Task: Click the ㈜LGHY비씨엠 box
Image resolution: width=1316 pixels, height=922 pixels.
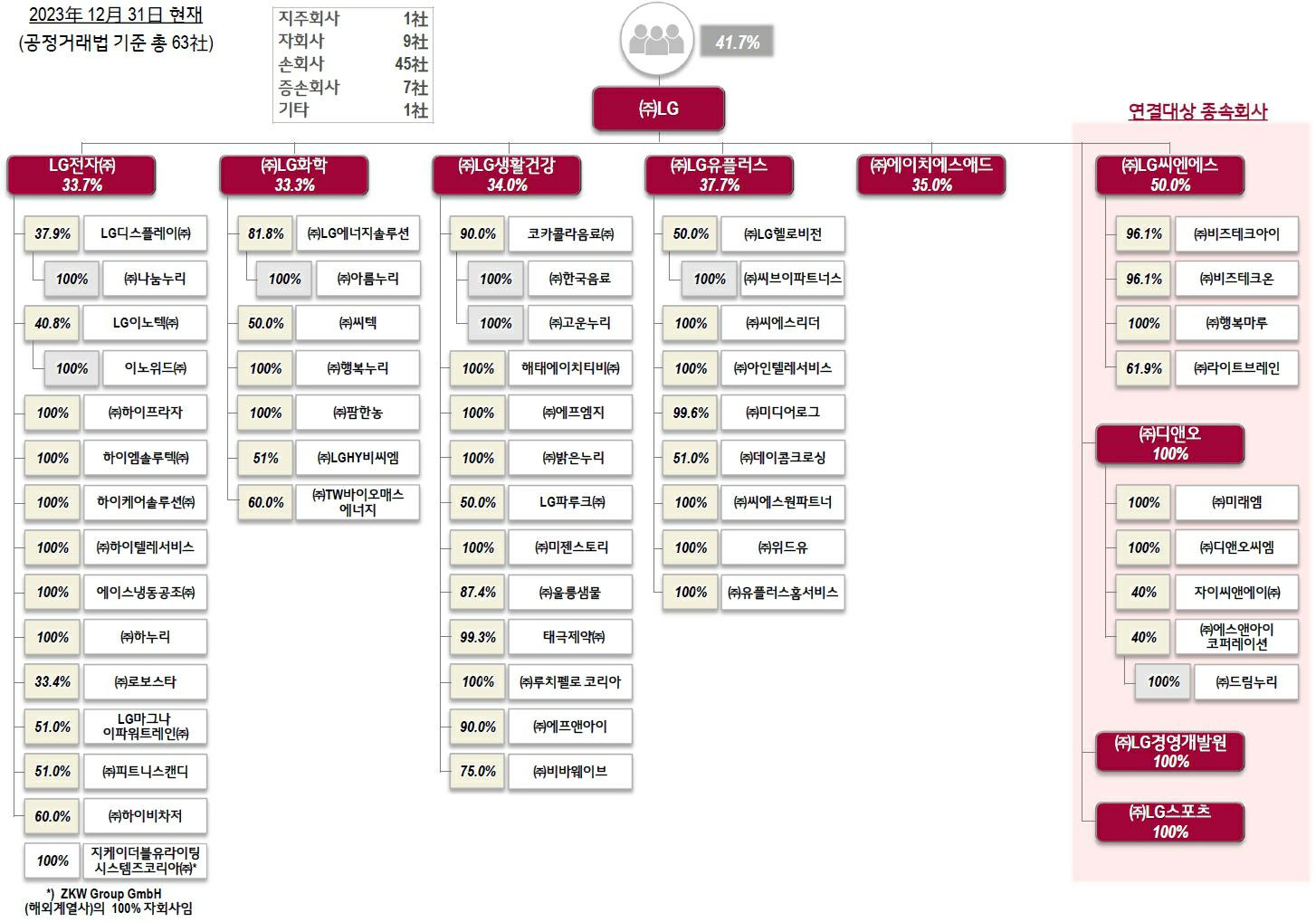Action: (358, 458)
